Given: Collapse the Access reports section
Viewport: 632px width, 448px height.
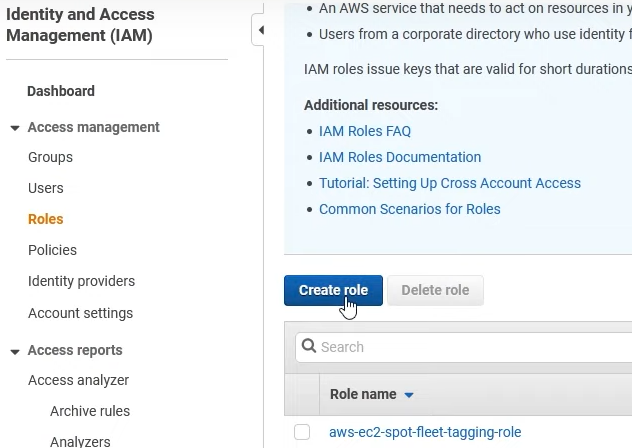Looking at the screenshot, I should 15,352.
